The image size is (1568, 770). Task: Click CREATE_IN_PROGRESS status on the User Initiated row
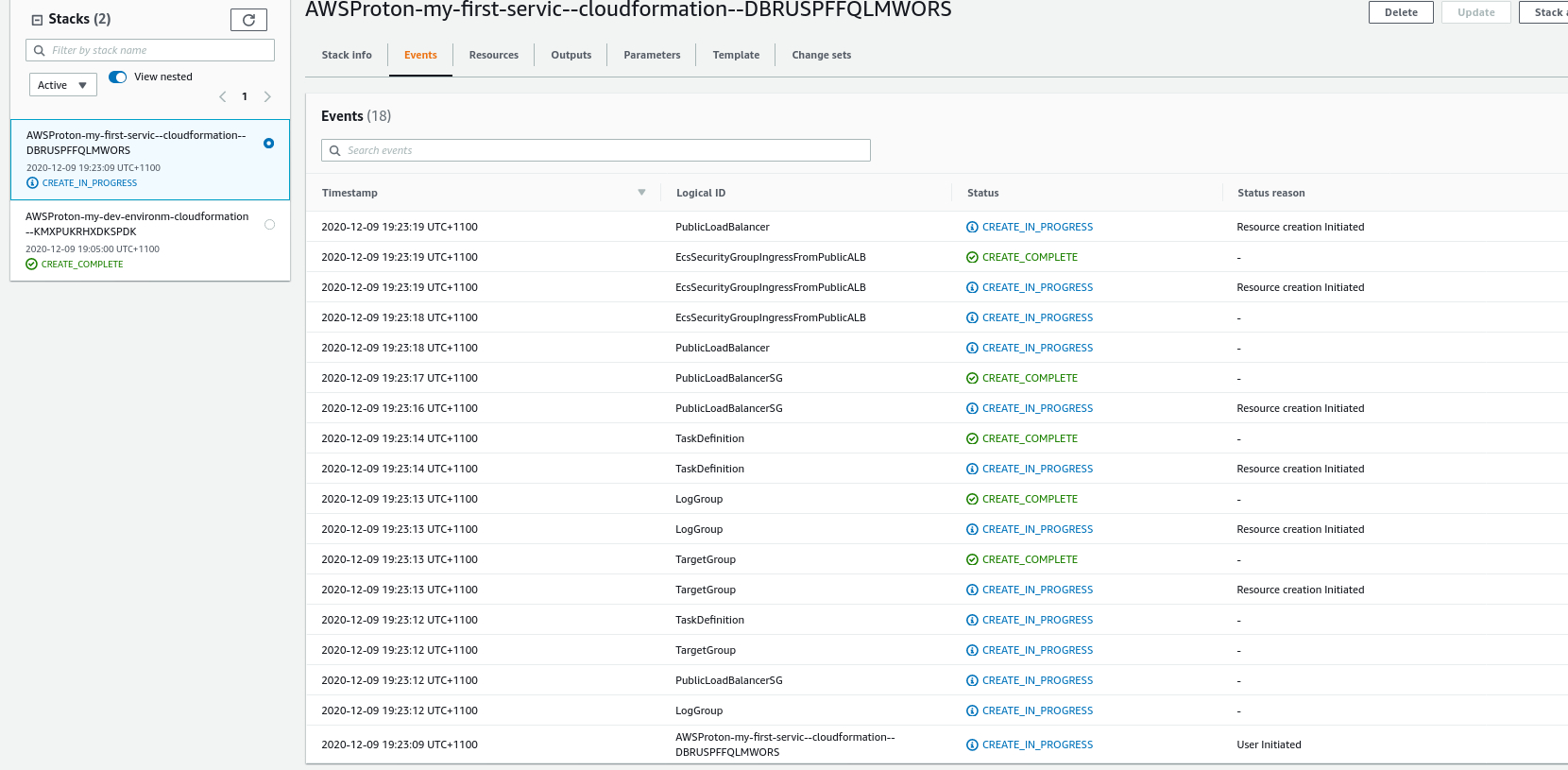click(x=1037, y=744)
